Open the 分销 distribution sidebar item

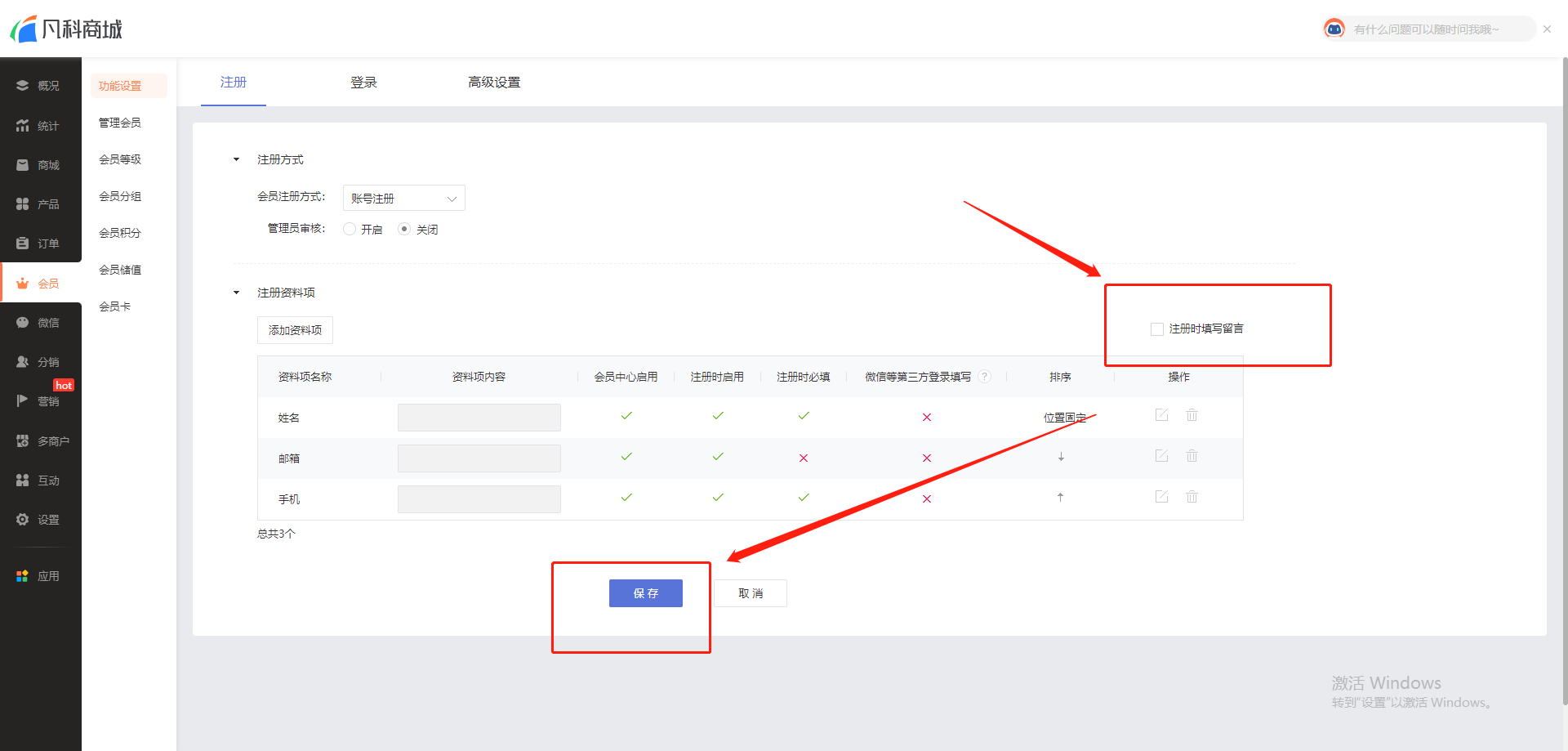point(38,362)
